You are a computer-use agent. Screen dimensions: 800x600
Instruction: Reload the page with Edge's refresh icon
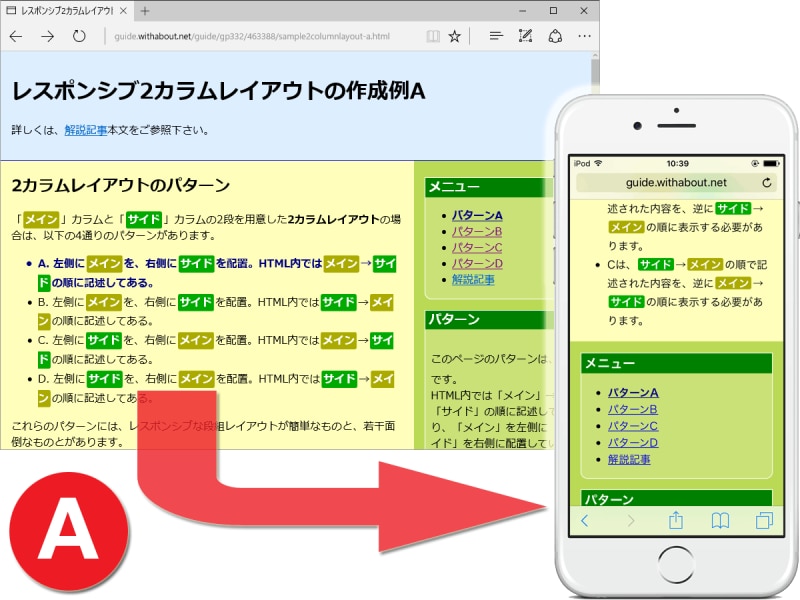(x=80, y=37)
